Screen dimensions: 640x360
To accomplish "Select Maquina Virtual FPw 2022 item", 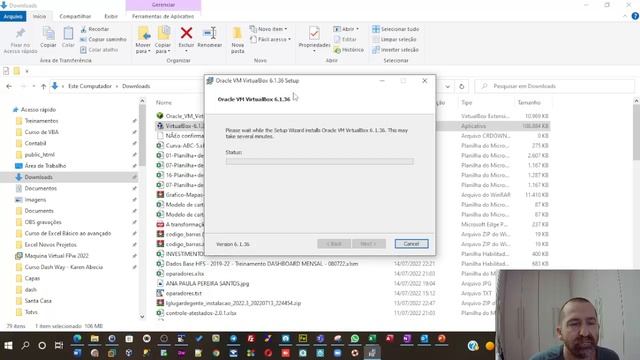I will [x=56, y=256].
